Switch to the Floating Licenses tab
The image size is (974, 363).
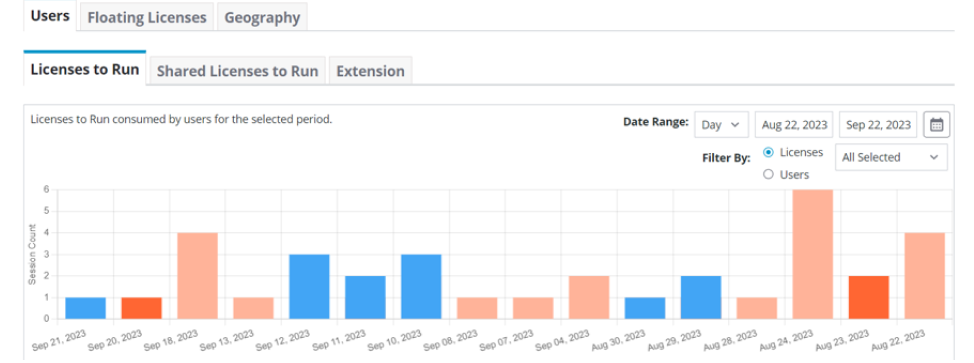[x=147, y=17]
